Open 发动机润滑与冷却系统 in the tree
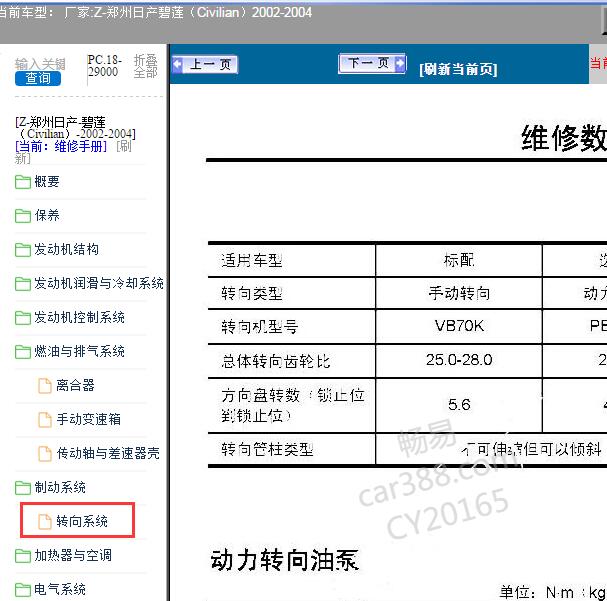This screenshot has width=607, height=601. tap(99, 283)
